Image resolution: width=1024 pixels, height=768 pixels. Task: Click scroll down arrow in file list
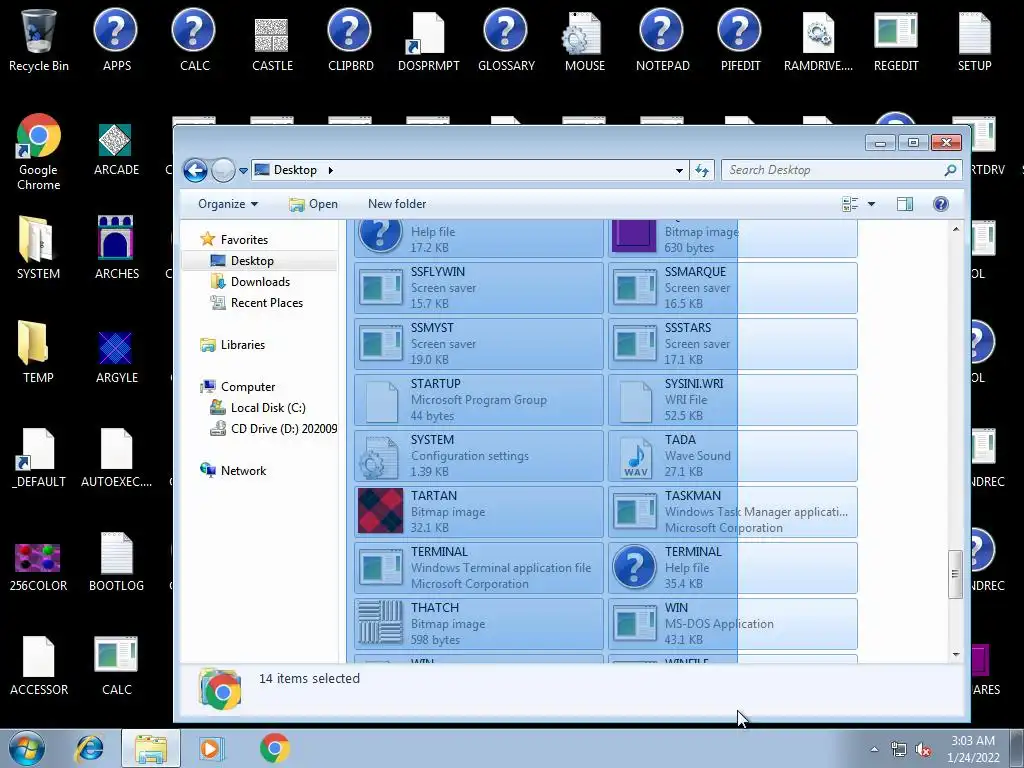(x=955, y=654)
